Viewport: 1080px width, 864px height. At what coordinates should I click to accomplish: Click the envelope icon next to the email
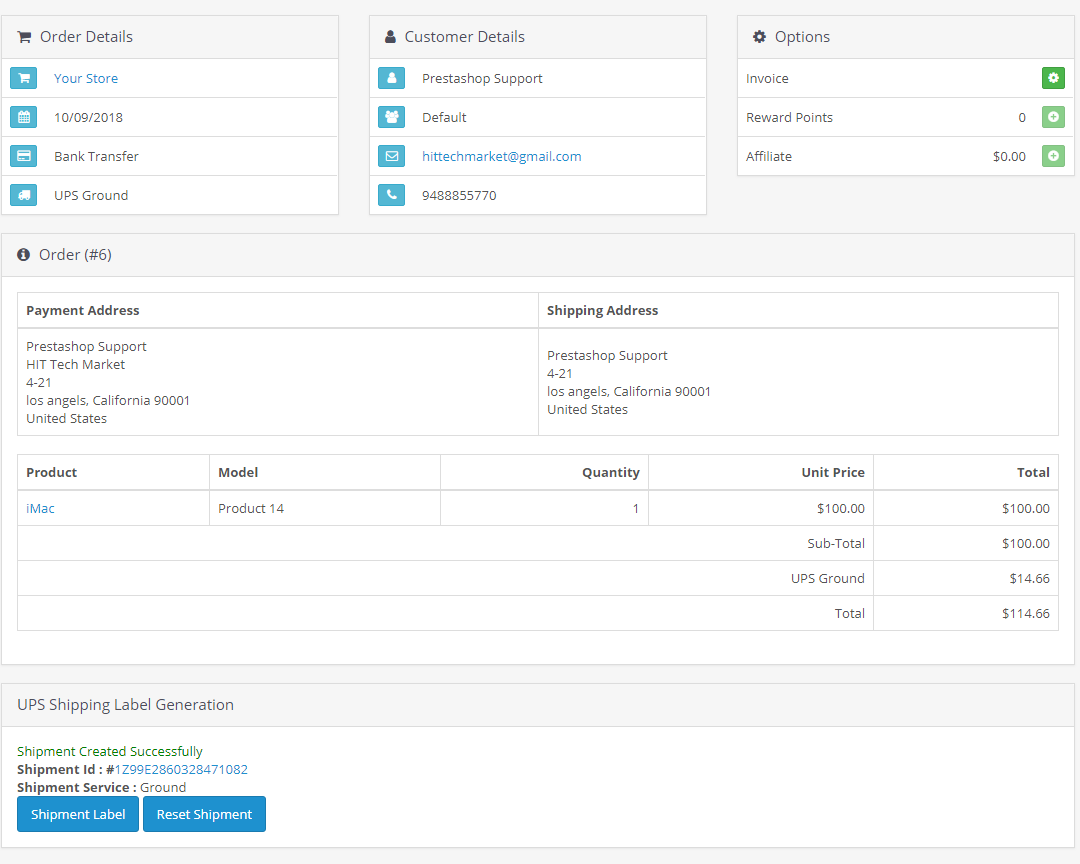click(x=391, y=156)
